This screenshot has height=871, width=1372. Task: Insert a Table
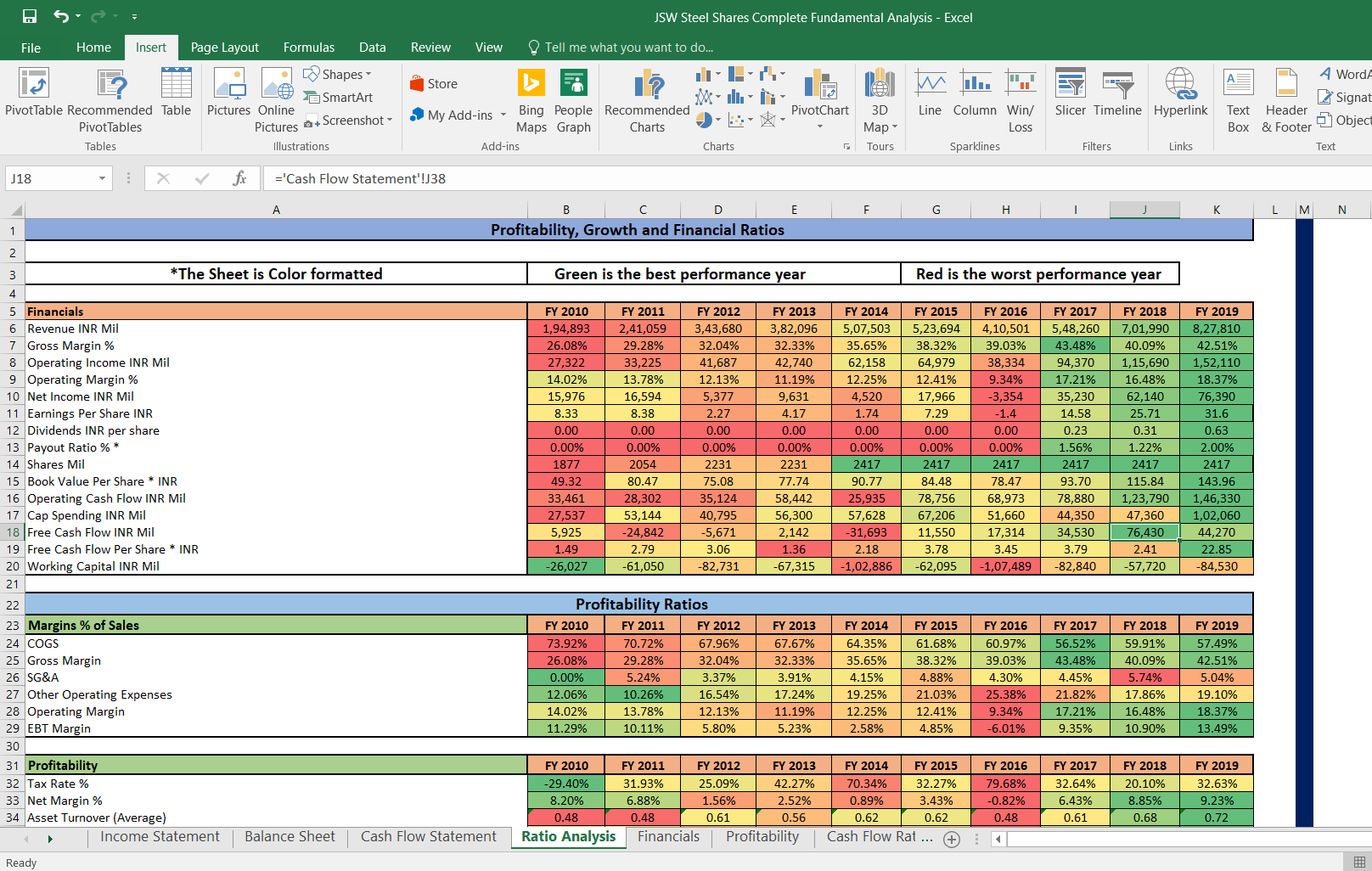(176, 93)
